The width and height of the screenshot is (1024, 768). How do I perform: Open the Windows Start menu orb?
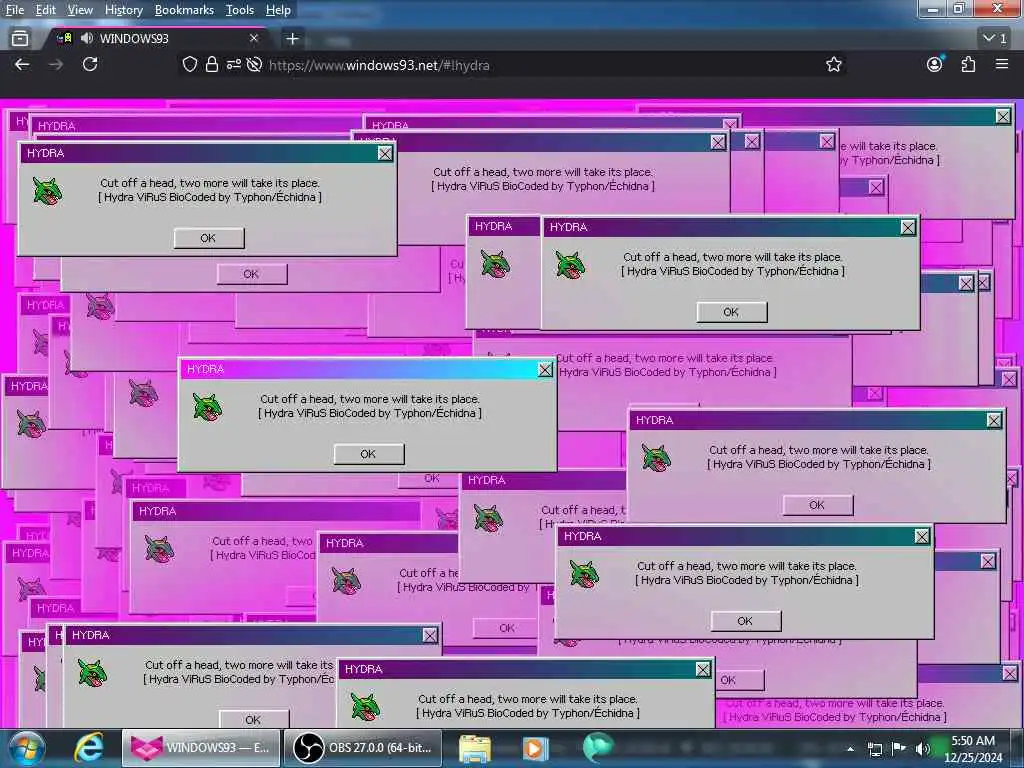pyautogui.click(x=26, y=748)
